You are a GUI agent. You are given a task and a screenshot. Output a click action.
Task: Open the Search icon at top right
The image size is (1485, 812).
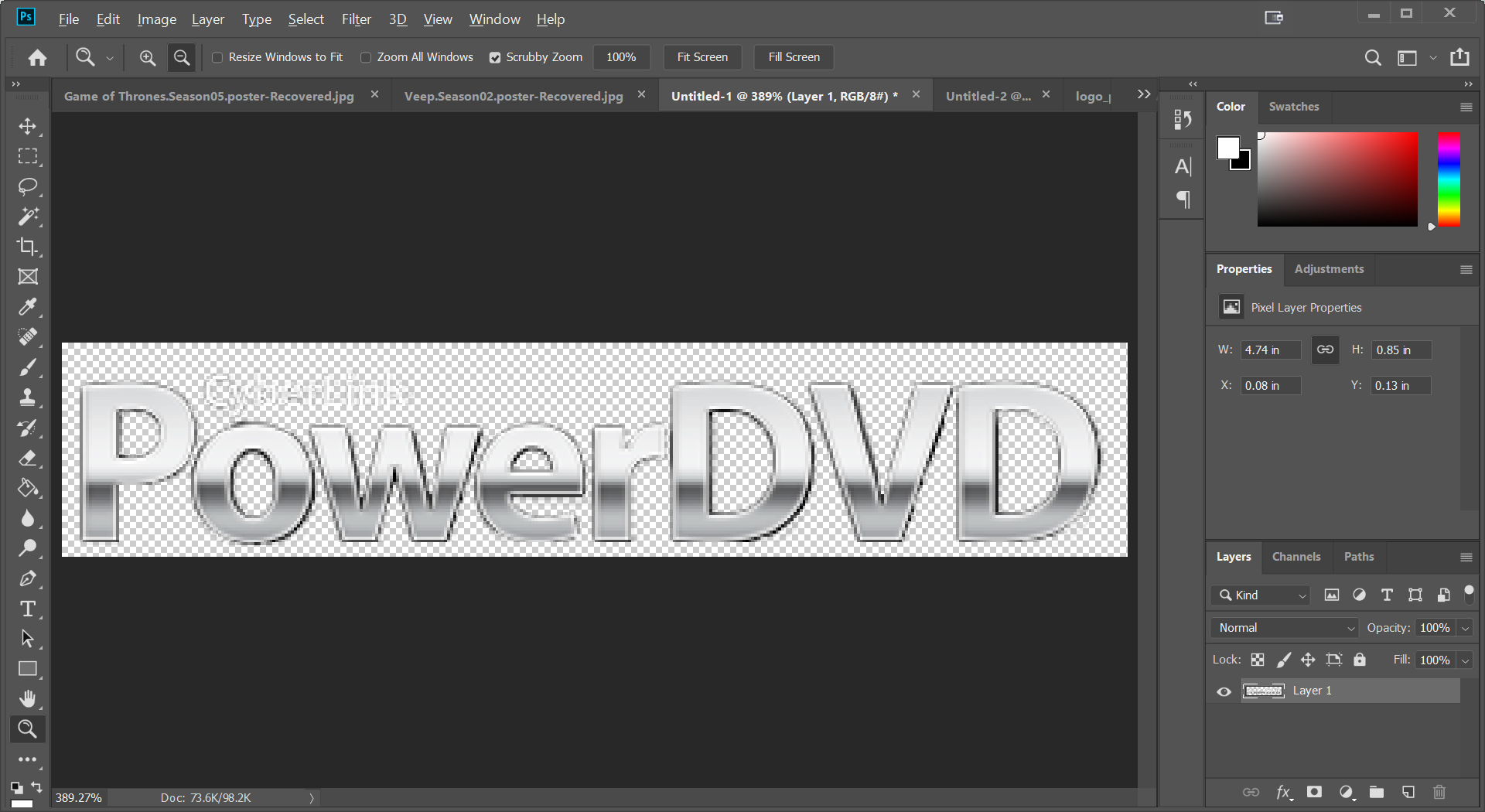click(1373, 57)
